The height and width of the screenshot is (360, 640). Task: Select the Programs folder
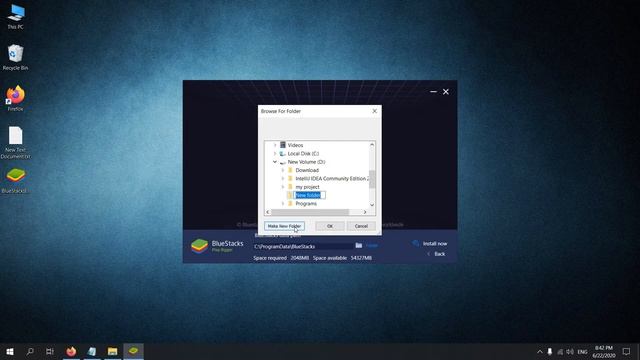[306, 204]
